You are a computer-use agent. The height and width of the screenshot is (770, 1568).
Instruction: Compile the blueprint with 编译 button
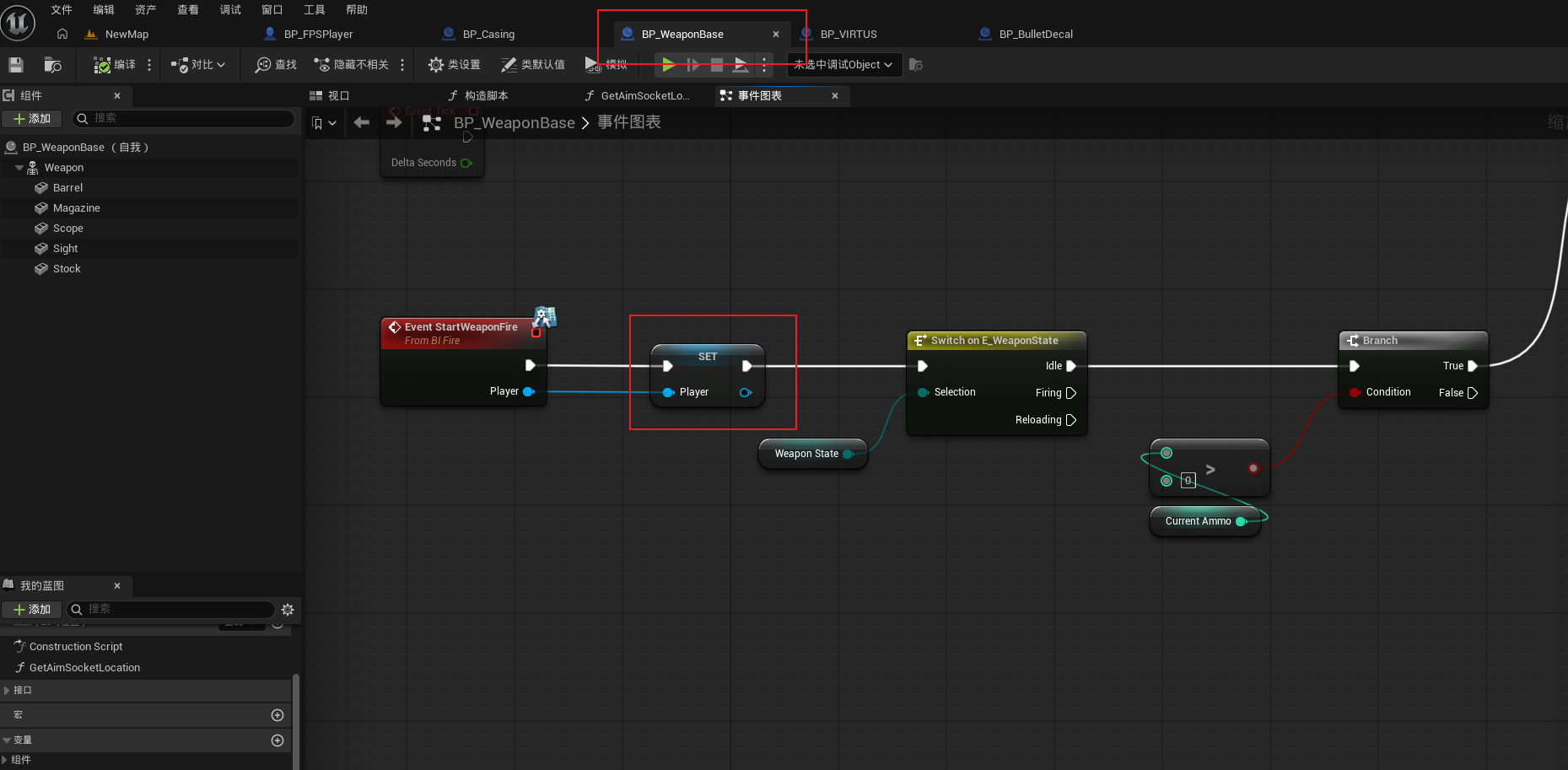(x=114, y=65)
